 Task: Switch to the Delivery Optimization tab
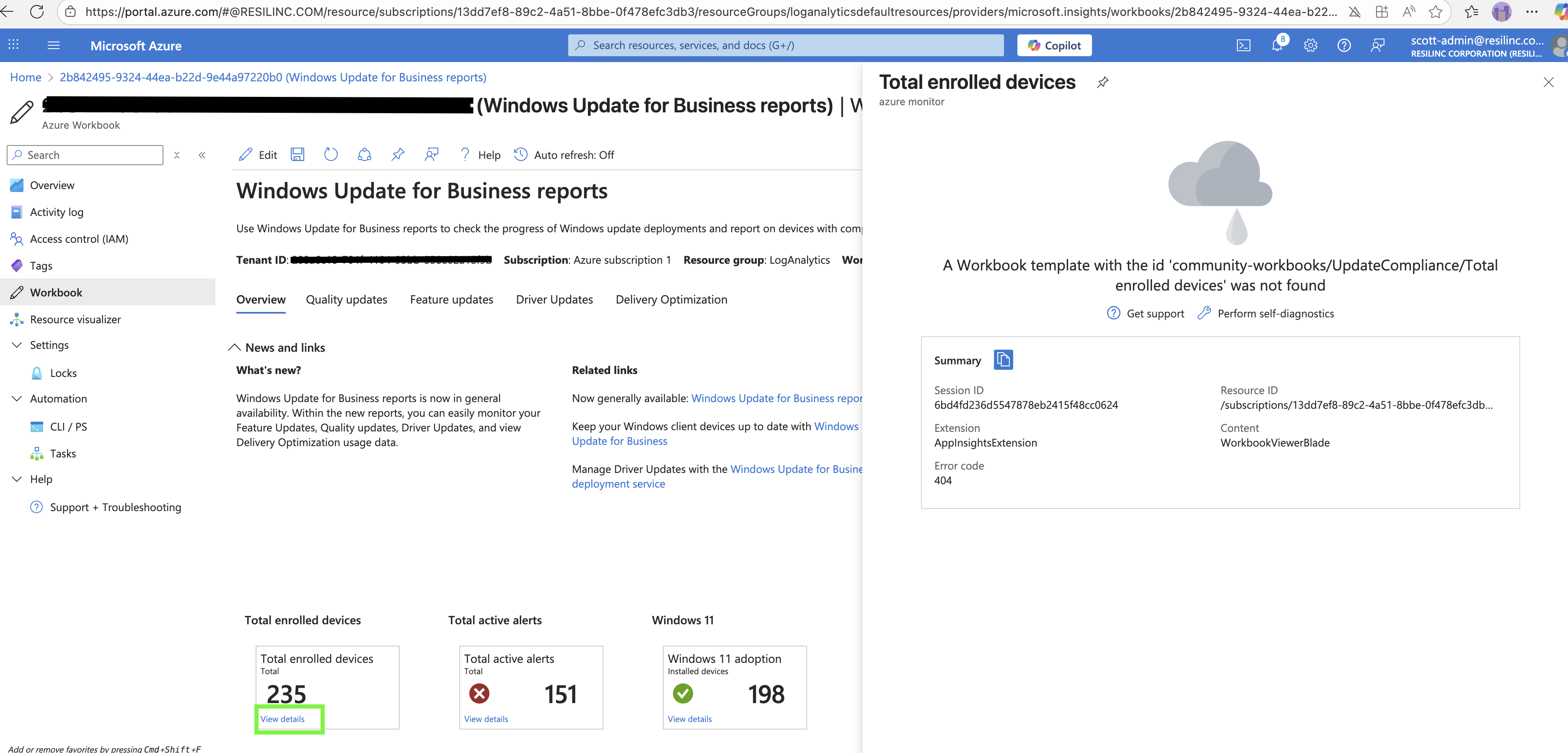(671, 300)
